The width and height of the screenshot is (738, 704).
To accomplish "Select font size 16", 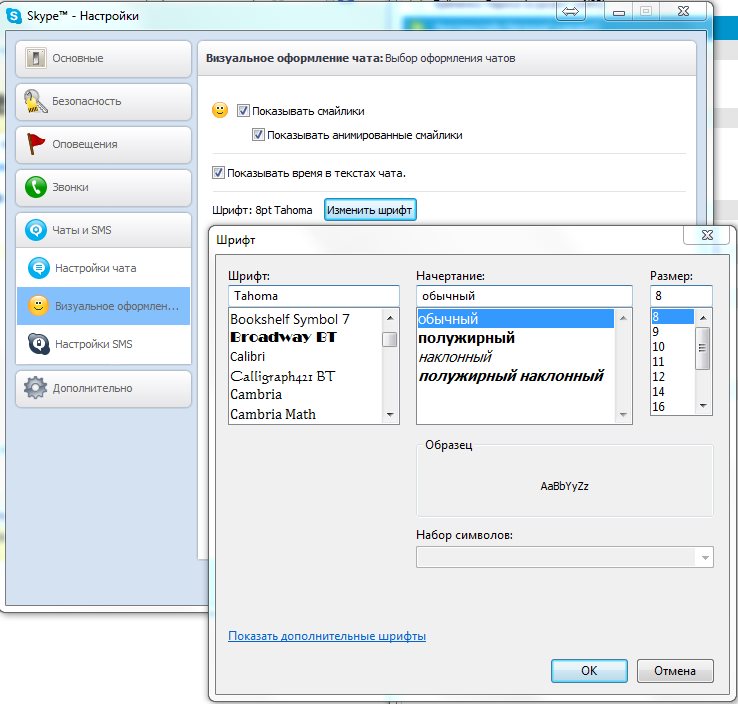I will (x=673, y=407).
